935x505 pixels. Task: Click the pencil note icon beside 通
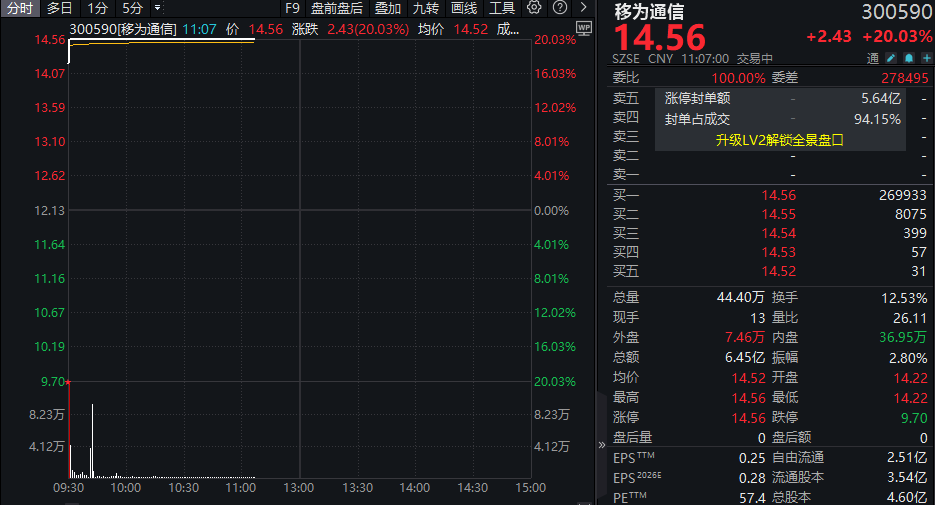point(891,58)
